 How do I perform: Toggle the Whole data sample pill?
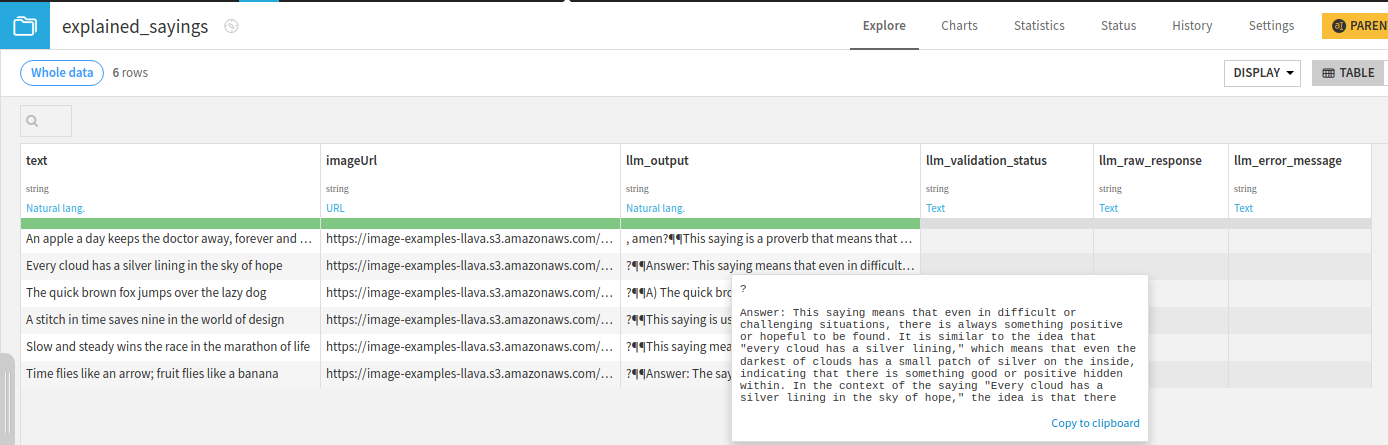[x=62, y=73]
